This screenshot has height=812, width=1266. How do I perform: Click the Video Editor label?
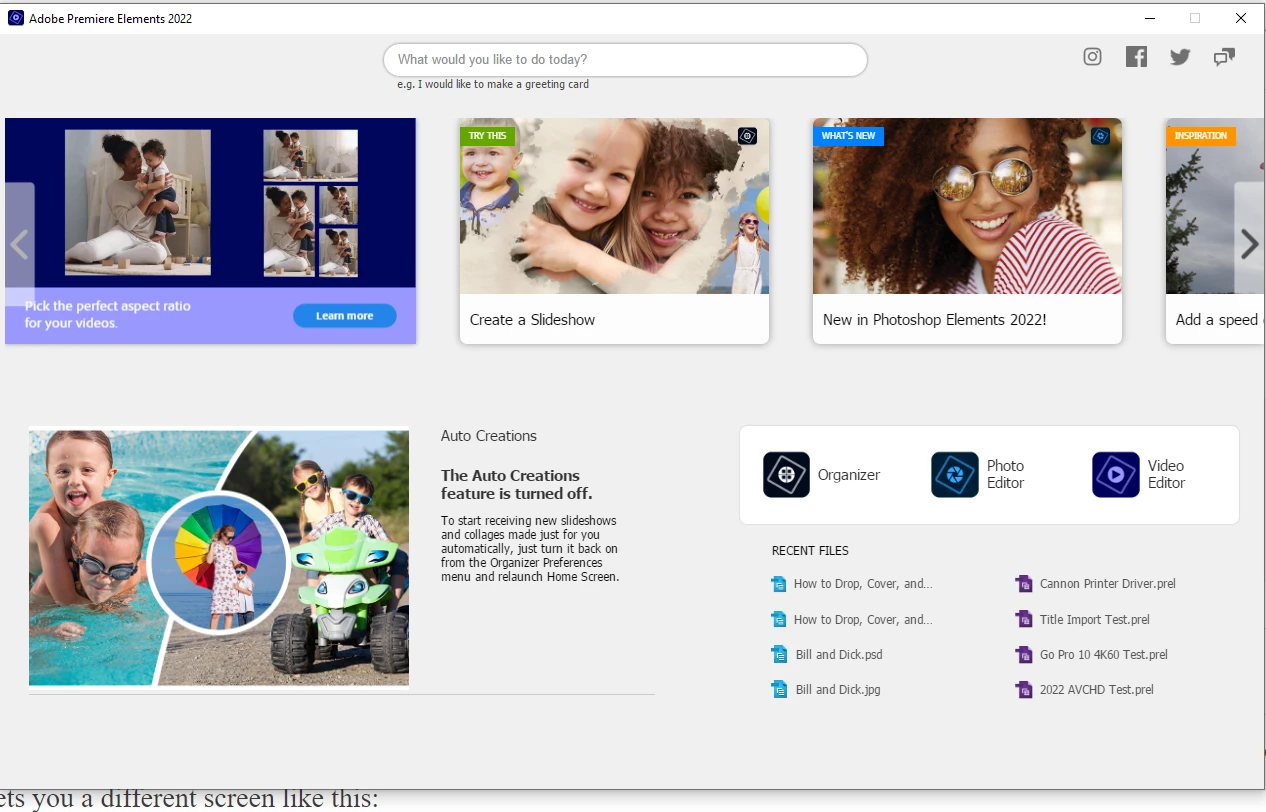pyautogui.click(x=1166, y=474)
